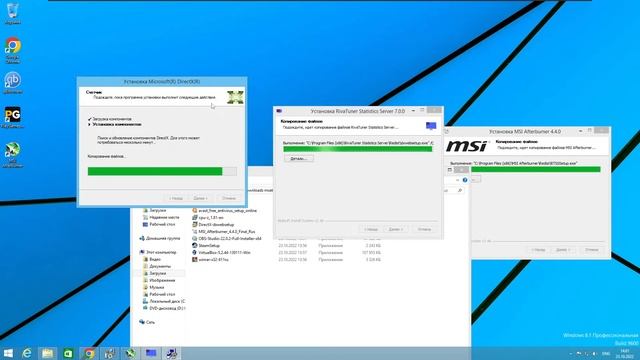Open the Google Chrome desktop shortcut
Image resolution: width=640 pixels, height=360 pixels.
click(x=13, y=50)
